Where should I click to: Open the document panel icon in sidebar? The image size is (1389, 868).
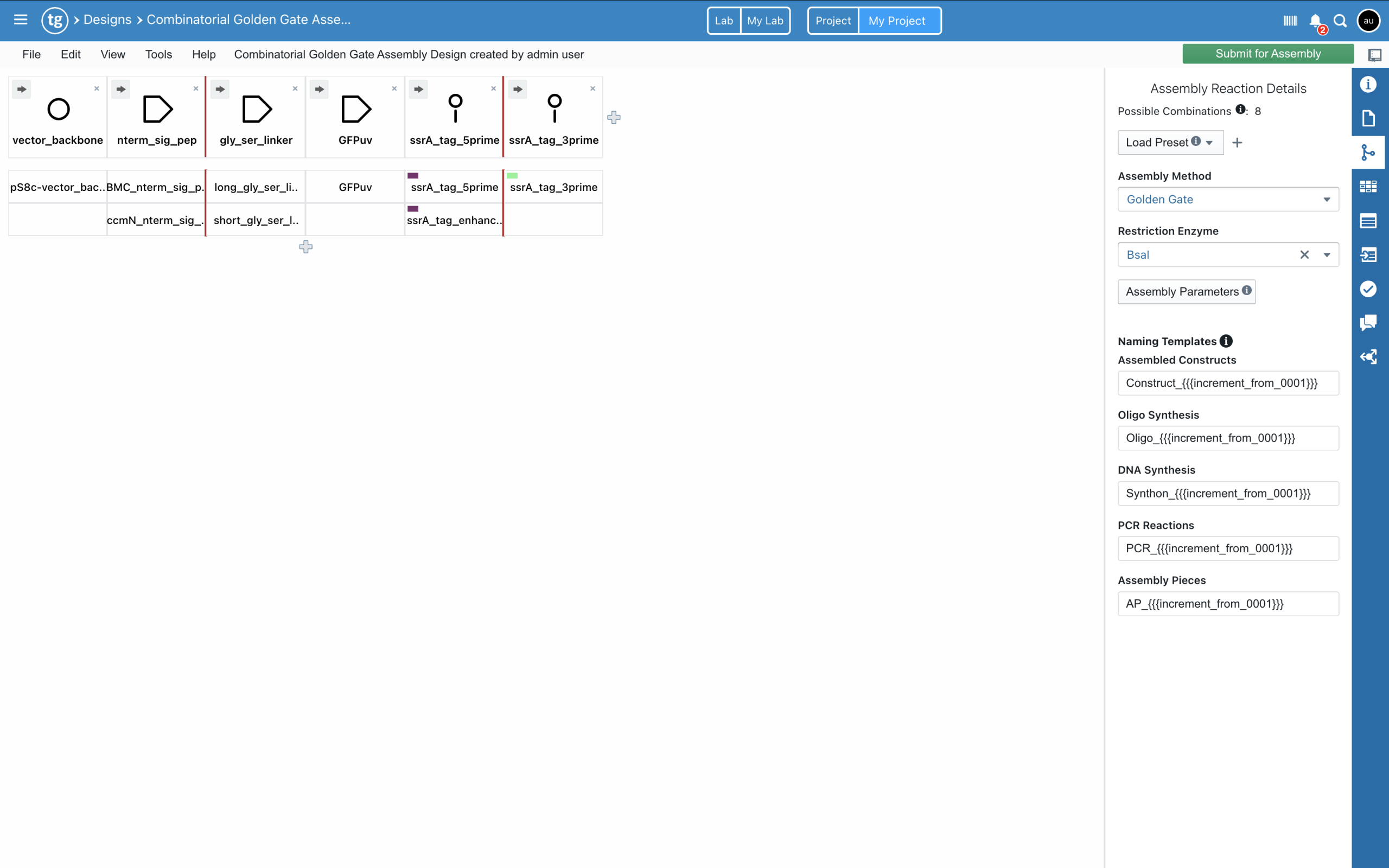[x=1369, y=118]
